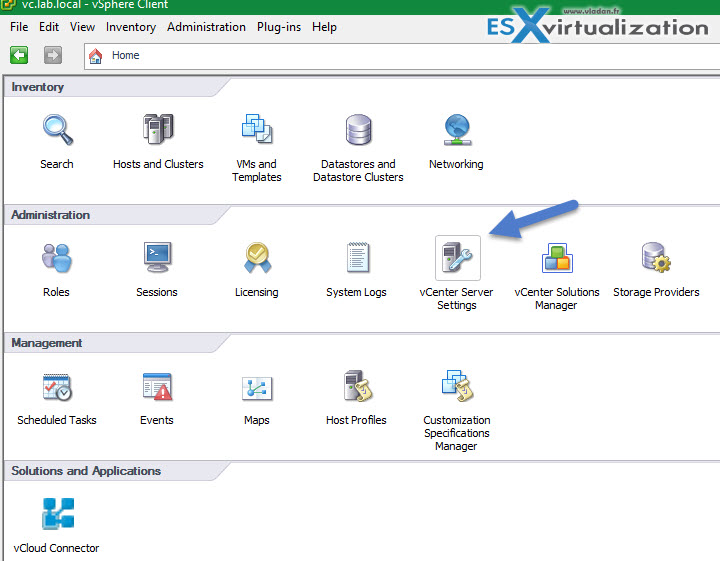Open Hosts and Clusters view

click(x=158, y=129)
